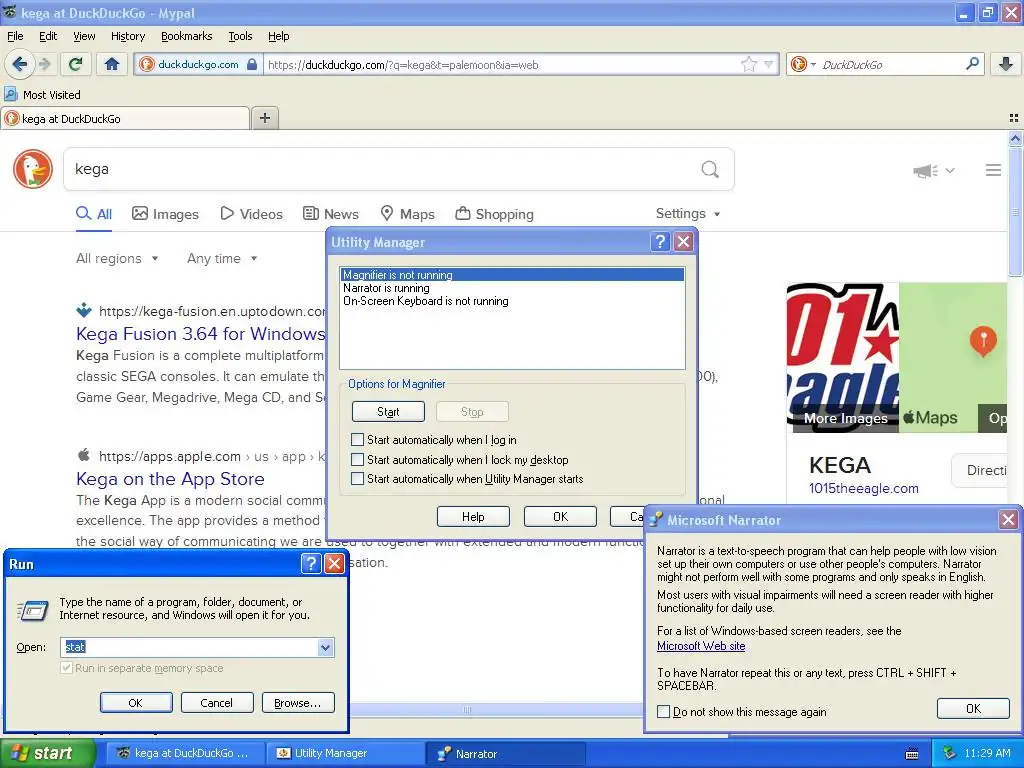1024x768 pixels.
Task: Go back with the browser back arrow
Action: pyautogui.click(x=19, y=64)
